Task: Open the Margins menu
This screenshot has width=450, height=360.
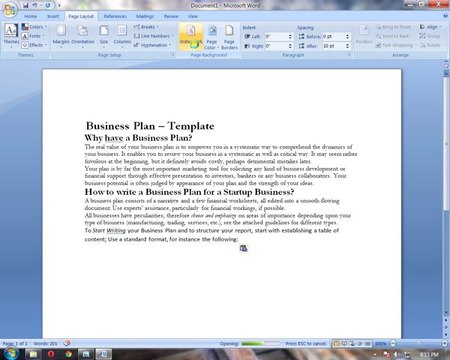Action: (x=61, y=35)
